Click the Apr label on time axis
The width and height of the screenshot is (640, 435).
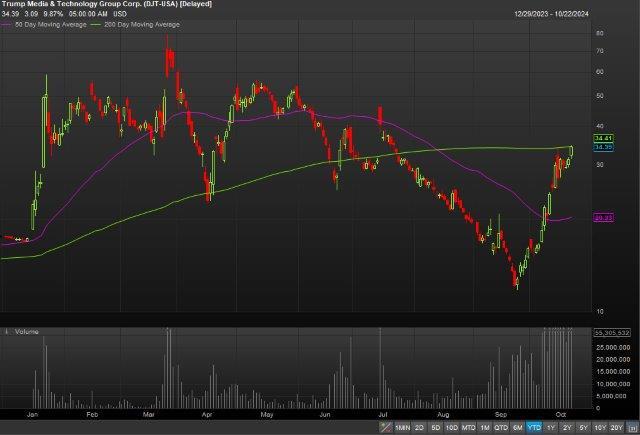pyautogui.click(x=207, y=414)
